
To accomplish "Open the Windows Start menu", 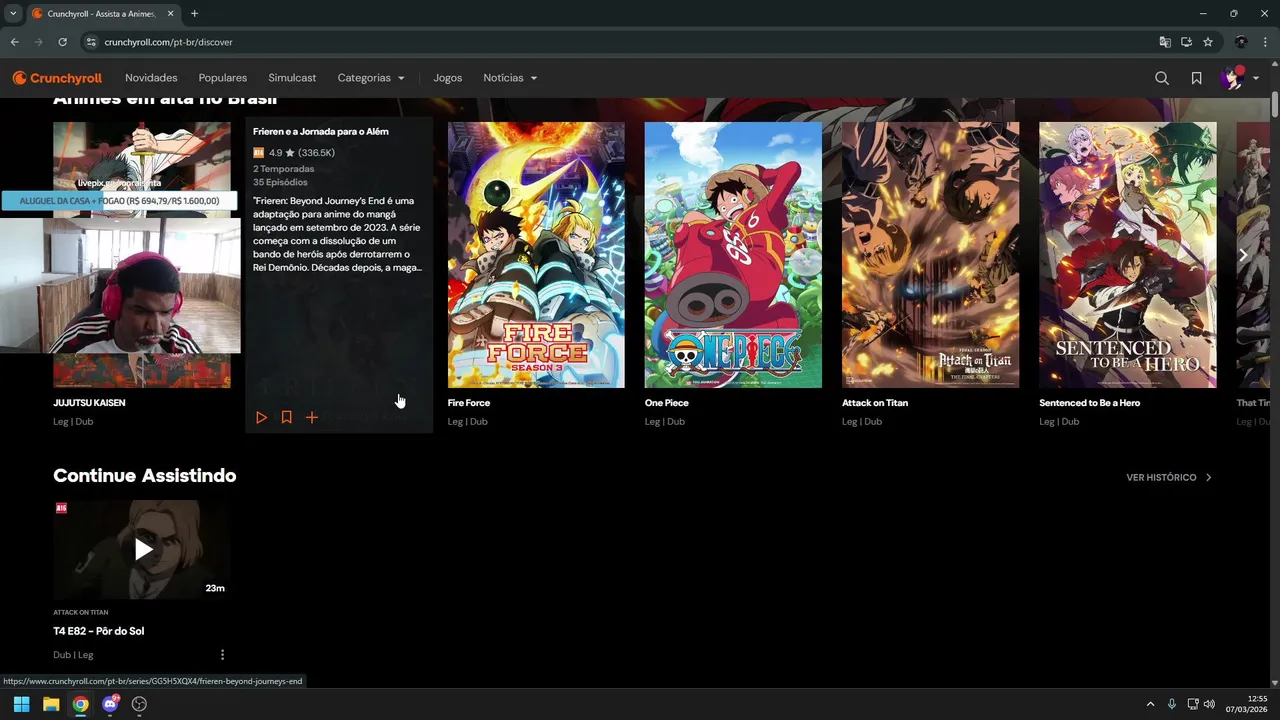I will 21,704.
